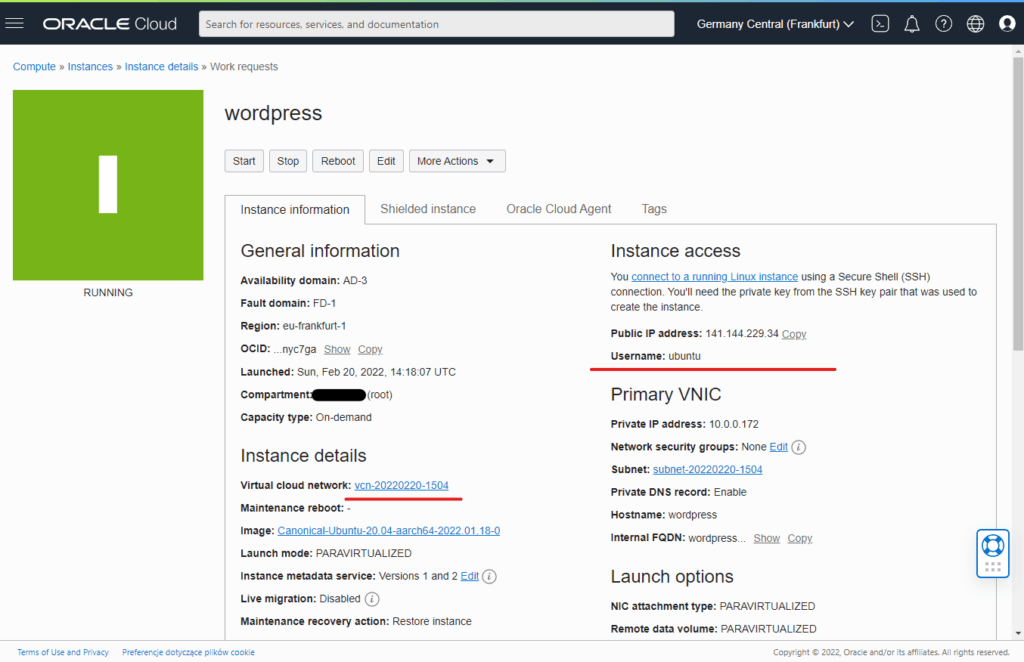Show the full Internal FQDN
The width and height of the screenshot is (1024, 662).
(767, 538)
